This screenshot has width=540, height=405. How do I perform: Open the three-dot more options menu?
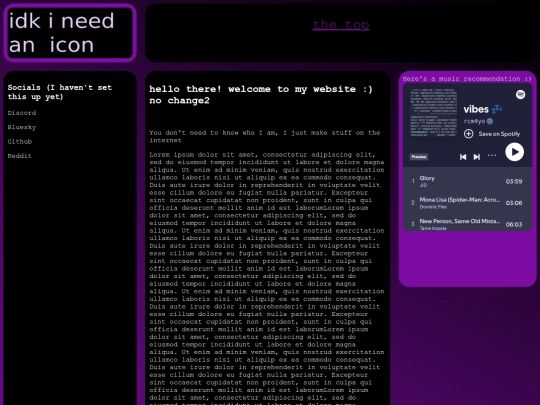(492, 156)
